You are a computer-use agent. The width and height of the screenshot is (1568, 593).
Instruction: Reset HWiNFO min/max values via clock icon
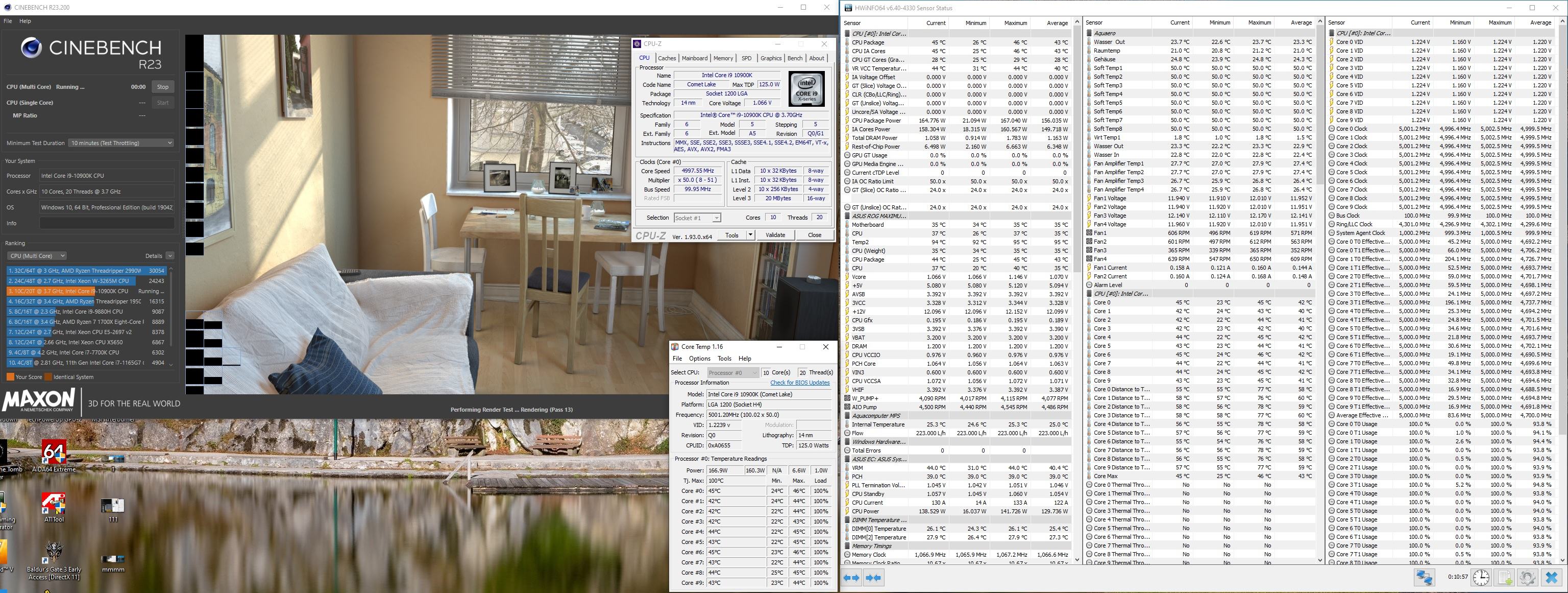1481,577
